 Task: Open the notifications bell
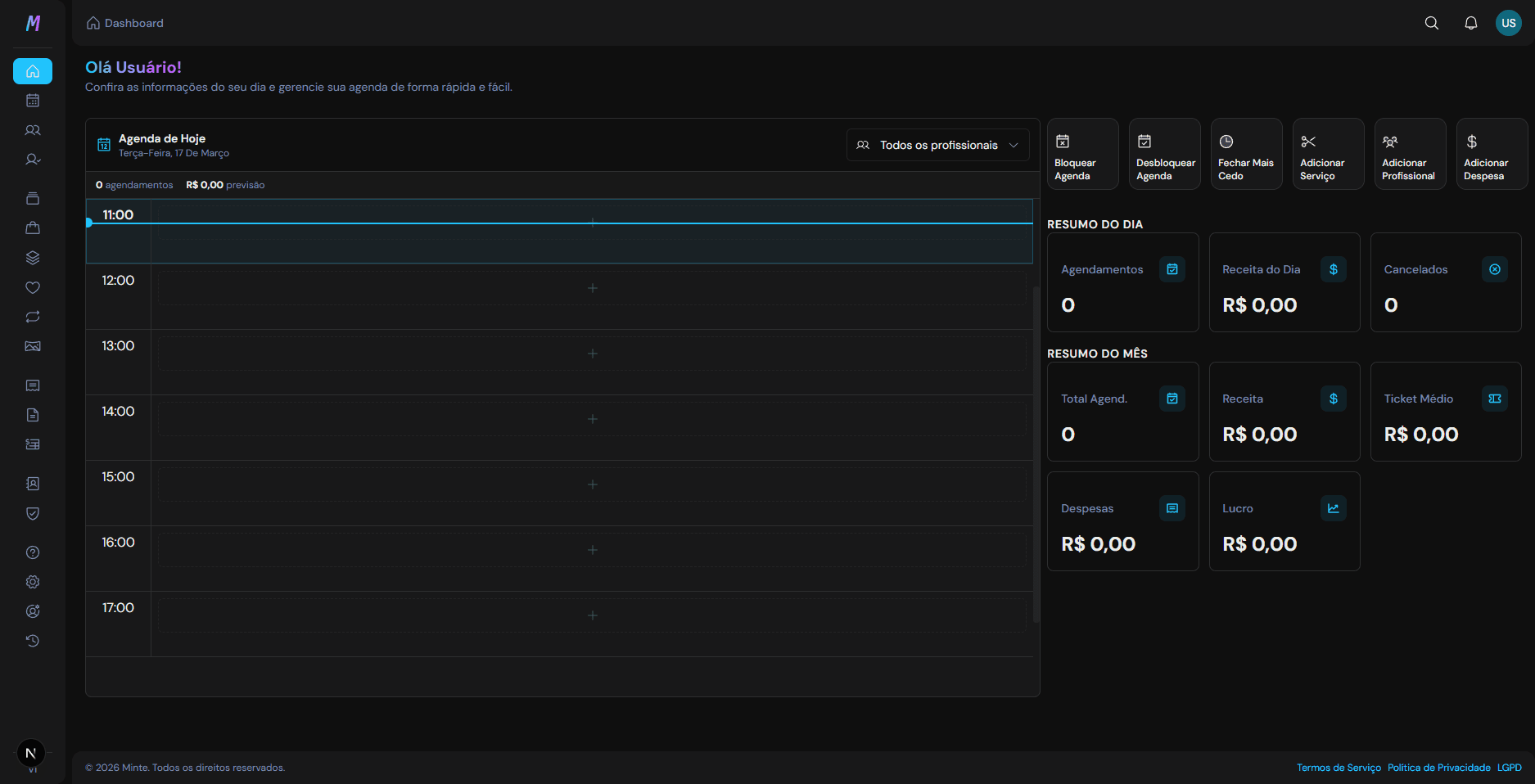(x=1470, y=23)
